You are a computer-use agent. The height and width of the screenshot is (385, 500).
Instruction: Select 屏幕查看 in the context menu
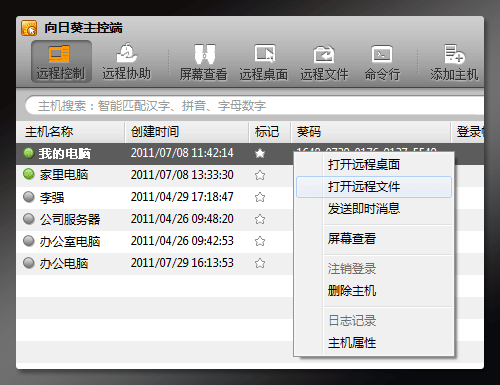coord(374,239)
